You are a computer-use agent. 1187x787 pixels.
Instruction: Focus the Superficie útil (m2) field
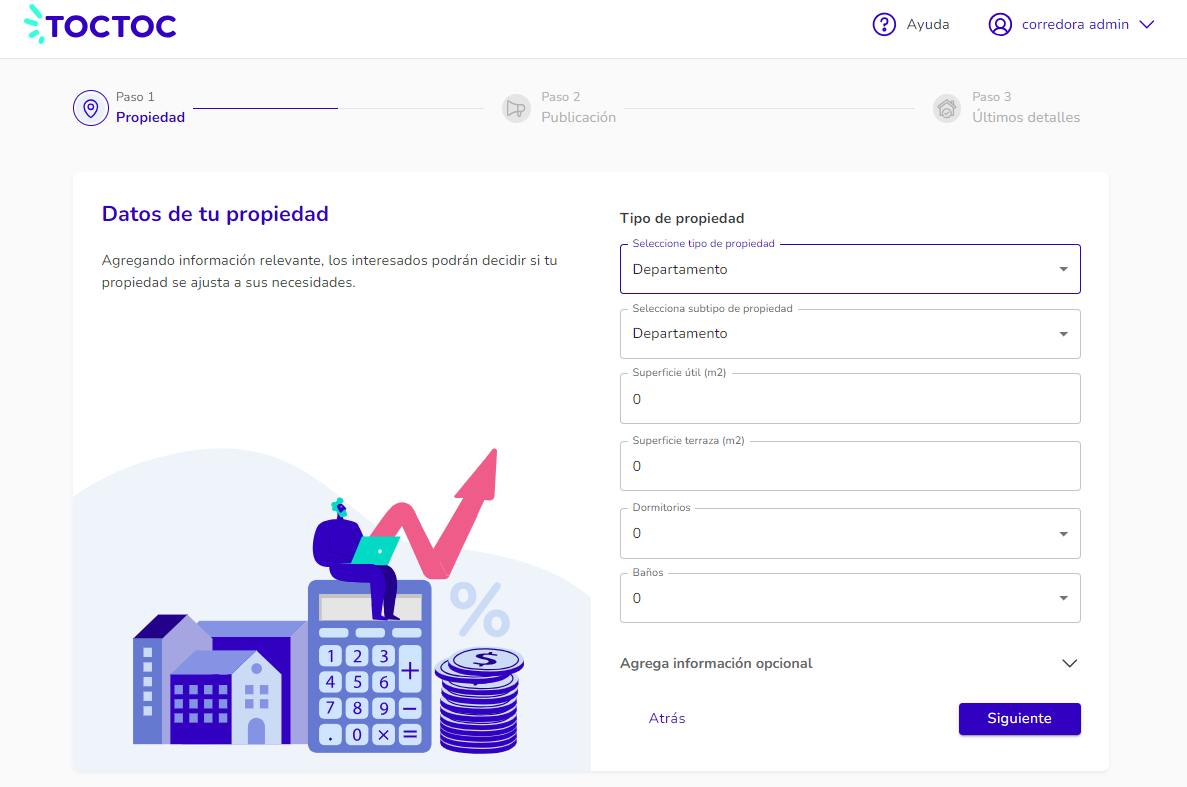click(x=849, y=399)
